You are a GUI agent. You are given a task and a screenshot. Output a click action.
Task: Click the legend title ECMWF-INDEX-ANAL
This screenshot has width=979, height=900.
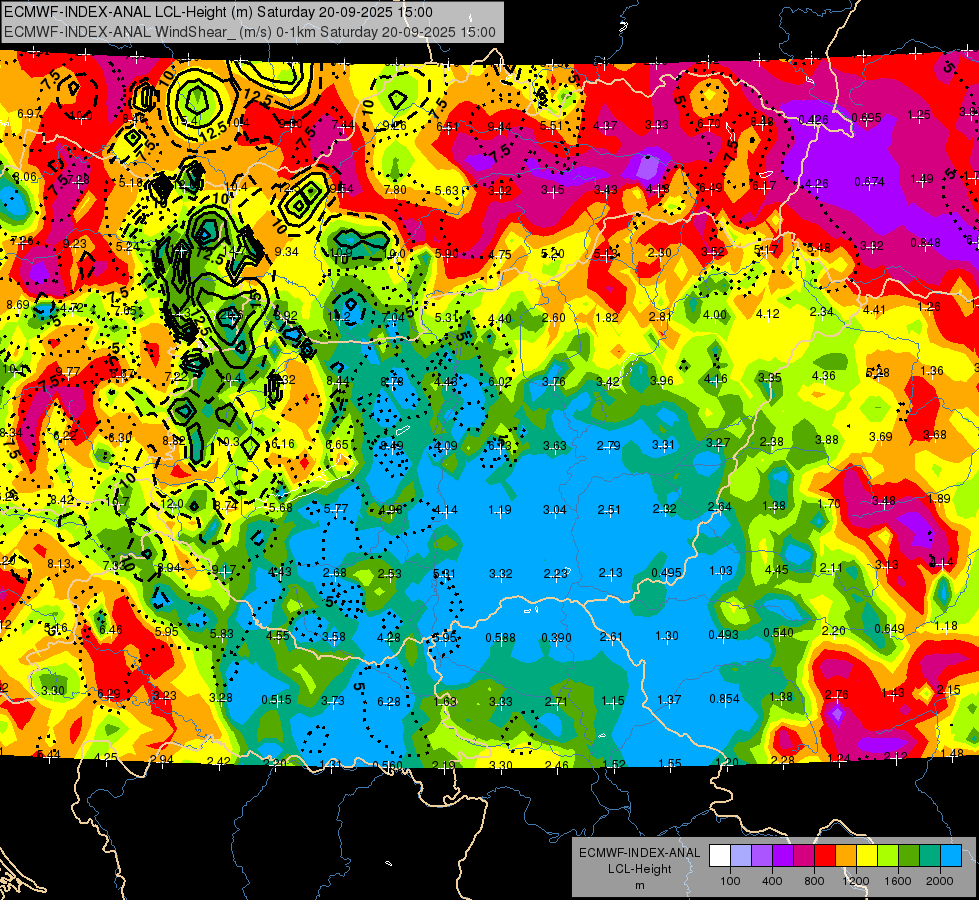pos(639,853)
